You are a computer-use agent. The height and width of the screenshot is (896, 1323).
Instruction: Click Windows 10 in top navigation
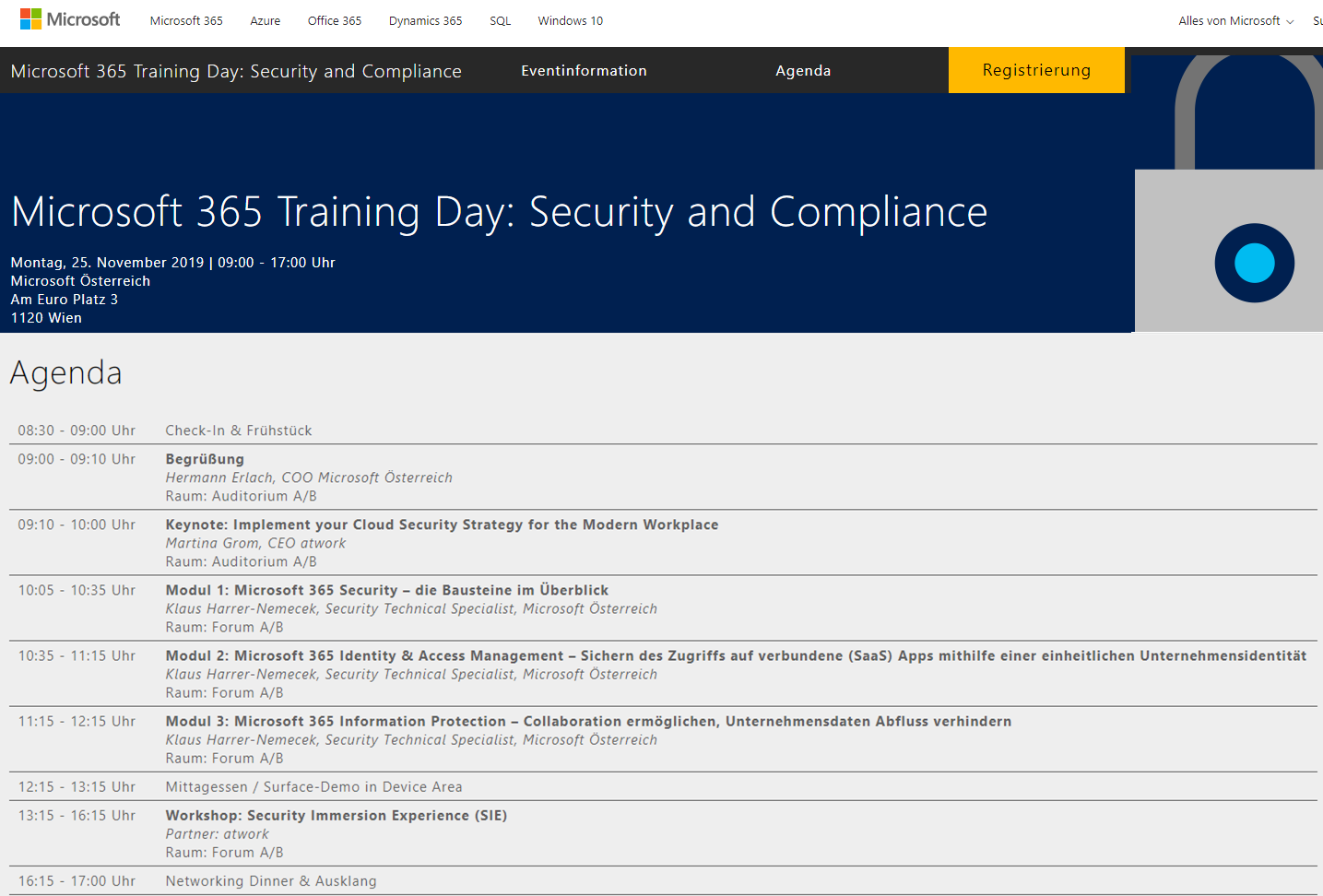(x=570, y=20)
